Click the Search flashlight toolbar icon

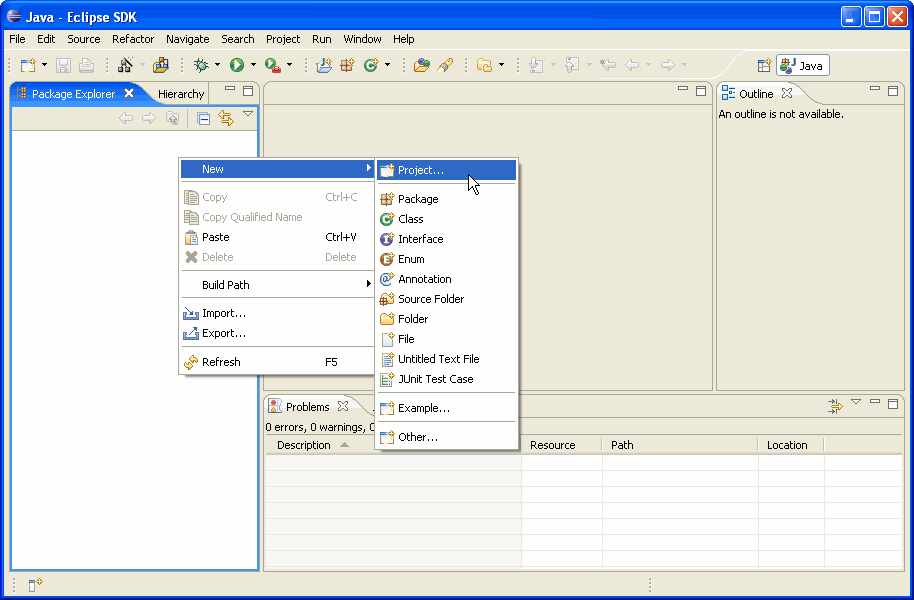pos(445,65)
